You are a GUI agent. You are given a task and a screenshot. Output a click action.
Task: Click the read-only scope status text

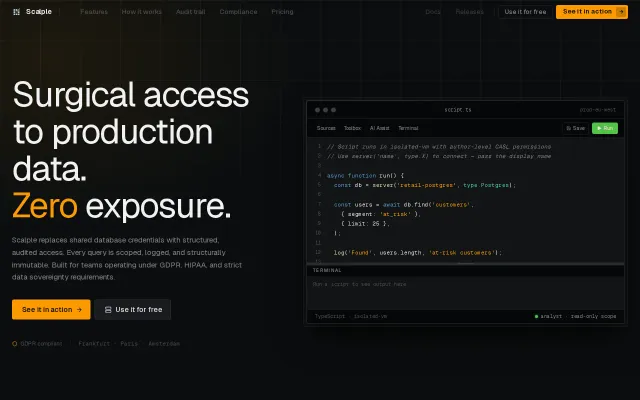coord(593,316)
